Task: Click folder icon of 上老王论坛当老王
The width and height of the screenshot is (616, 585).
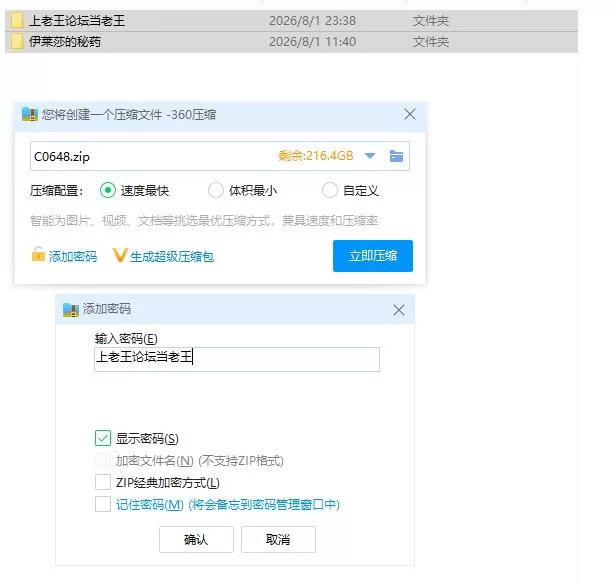Action: coord(17,20)
